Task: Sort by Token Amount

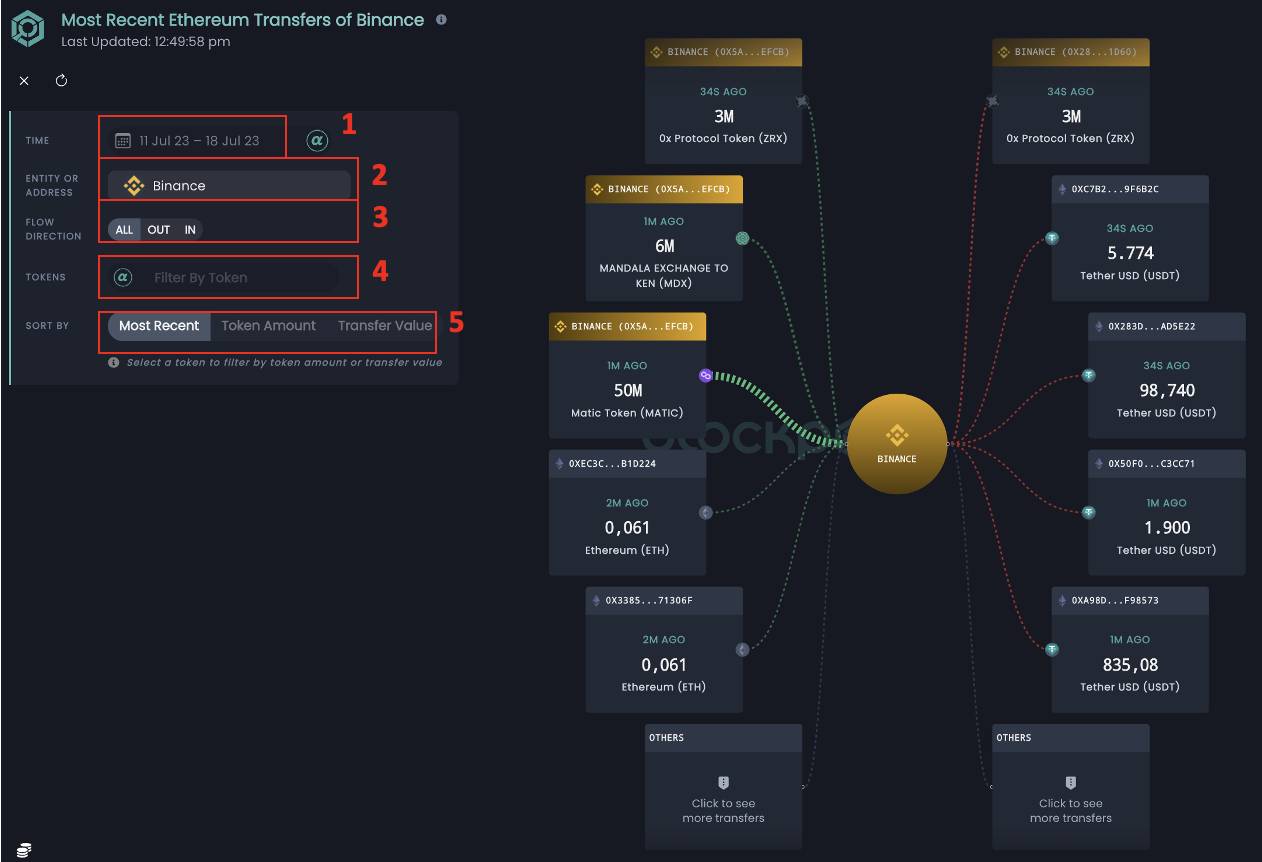Action: pyautogui.click(x=268, y=326)
